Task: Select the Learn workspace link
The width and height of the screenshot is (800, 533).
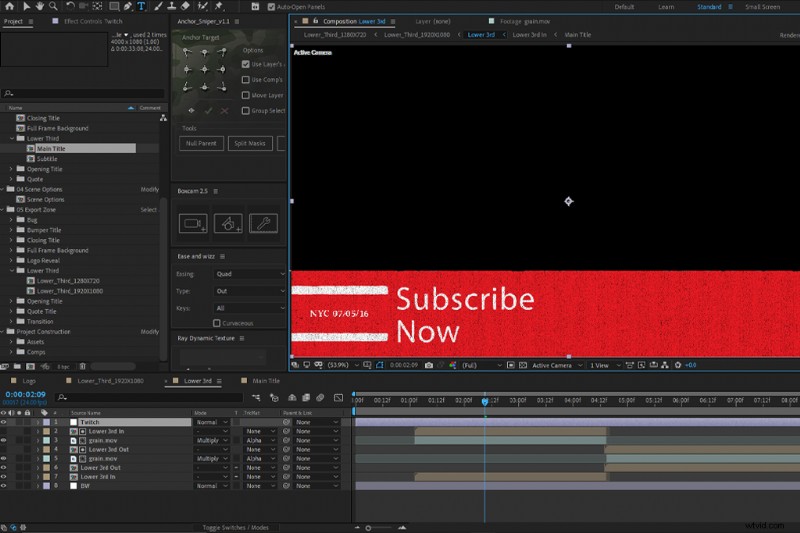Action: click(666, 7)
